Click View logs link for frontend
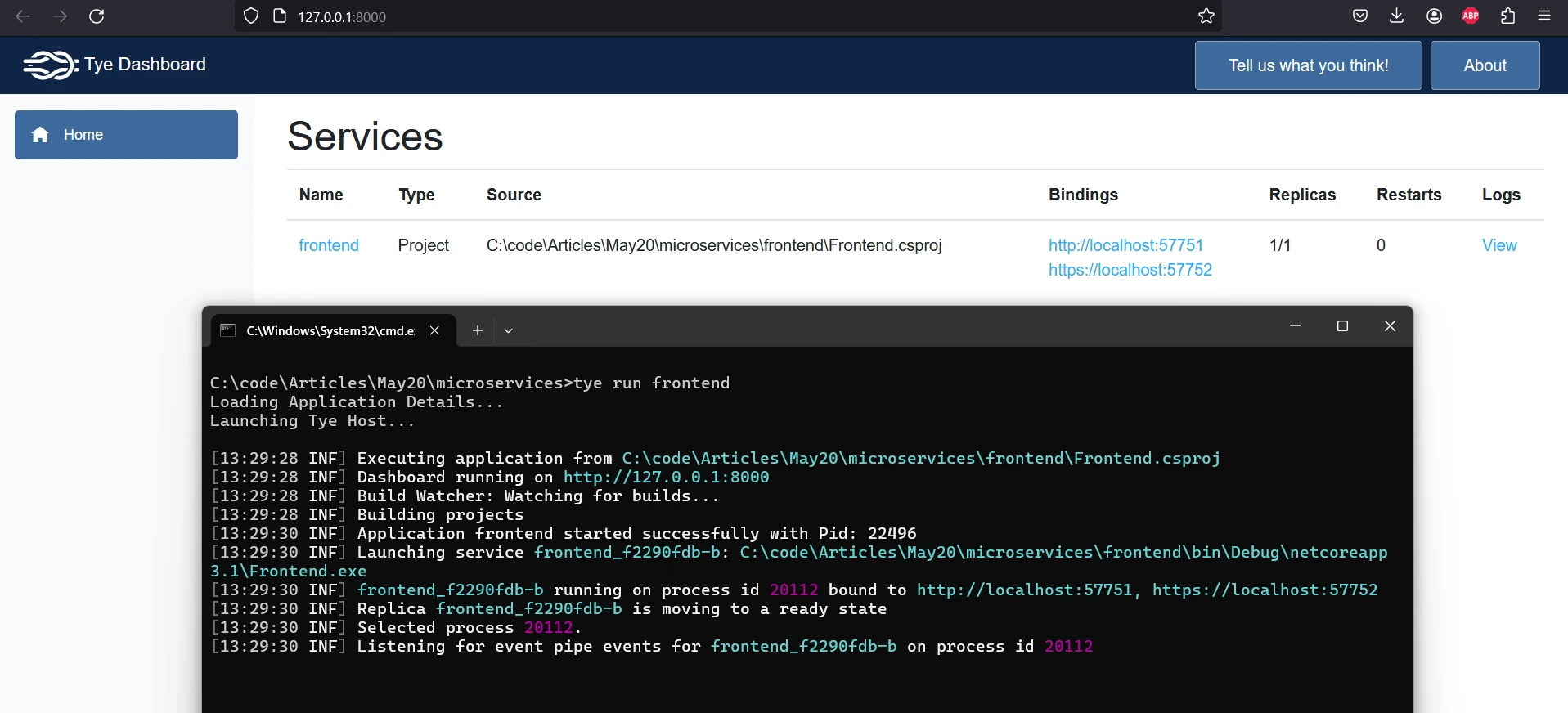This screenshot has height=713, width=1568. pyautogui.click(x=1499, y=245)
